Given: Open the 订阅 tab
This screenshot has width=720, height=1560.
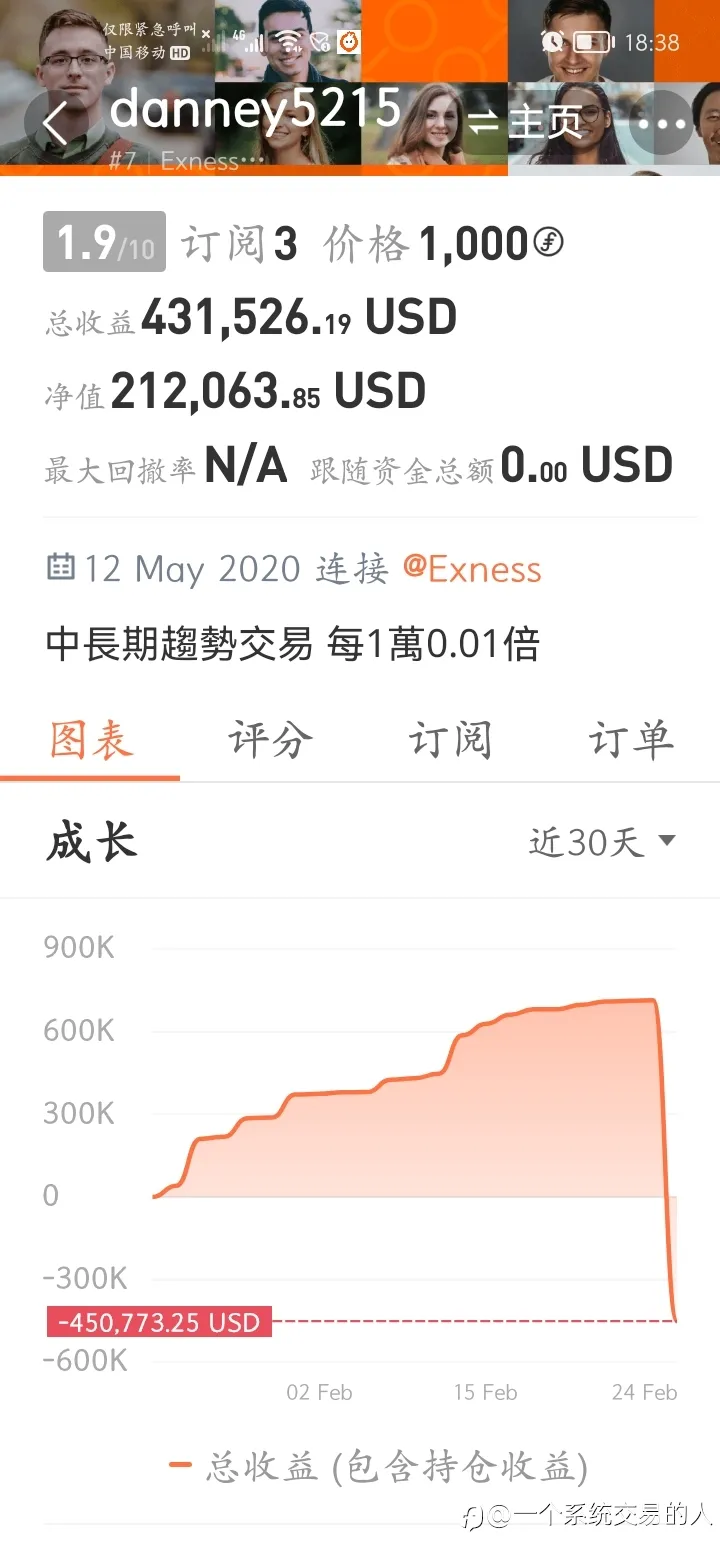Looking at the screenshot, I should point(450,741).
